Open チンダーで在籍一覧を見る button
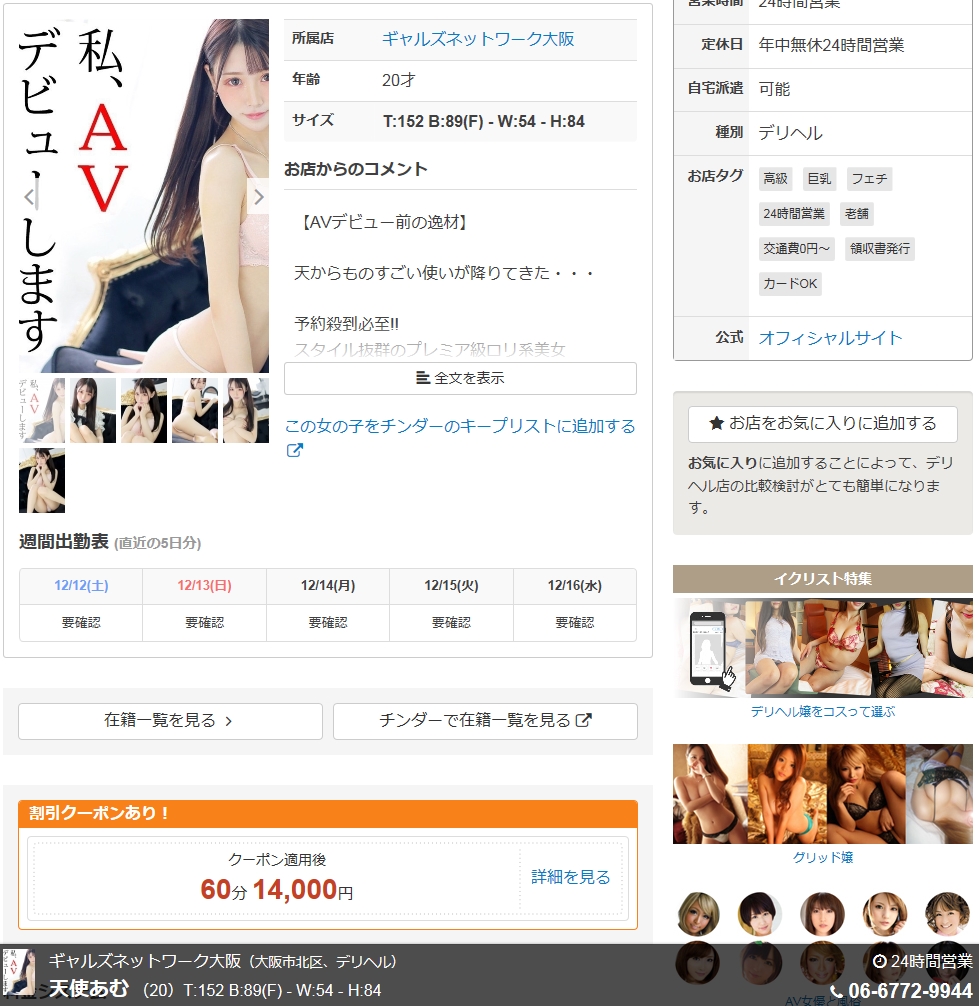979x1006 pixels. 485,721
